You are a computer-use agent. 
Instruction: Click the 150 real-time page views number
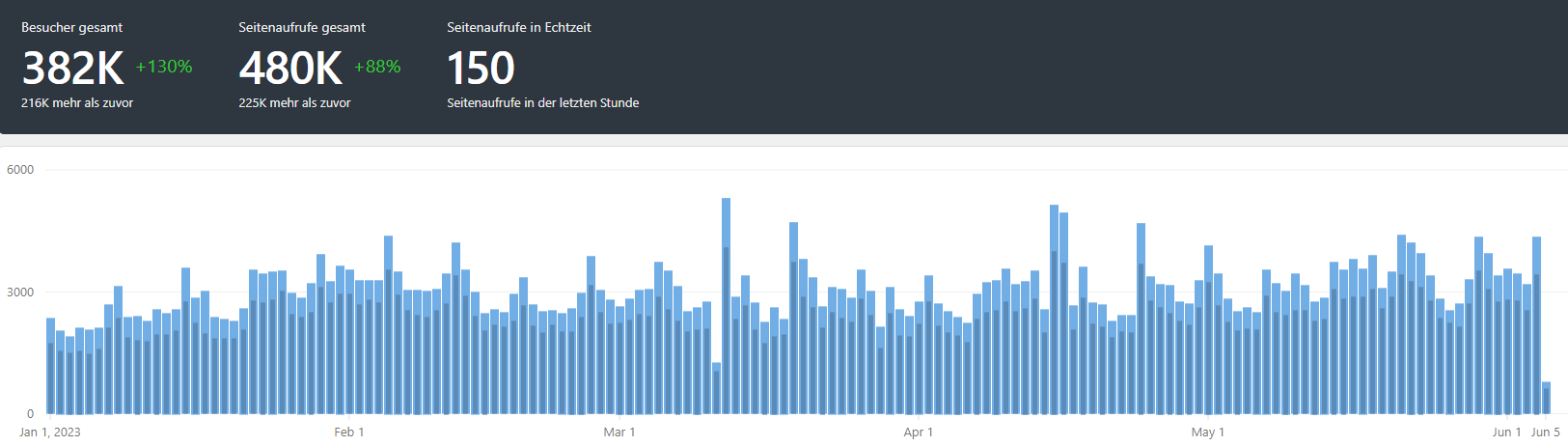pyautogui.click(x=481, y=69)
